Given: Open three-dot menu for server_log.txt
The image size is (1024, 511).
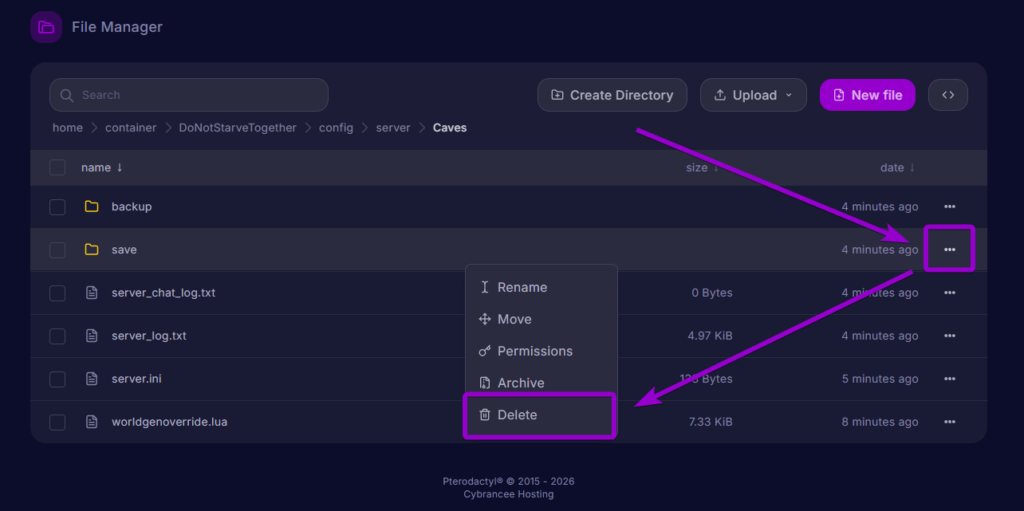Looking at the screenshot, I should (x=950, y=336).
